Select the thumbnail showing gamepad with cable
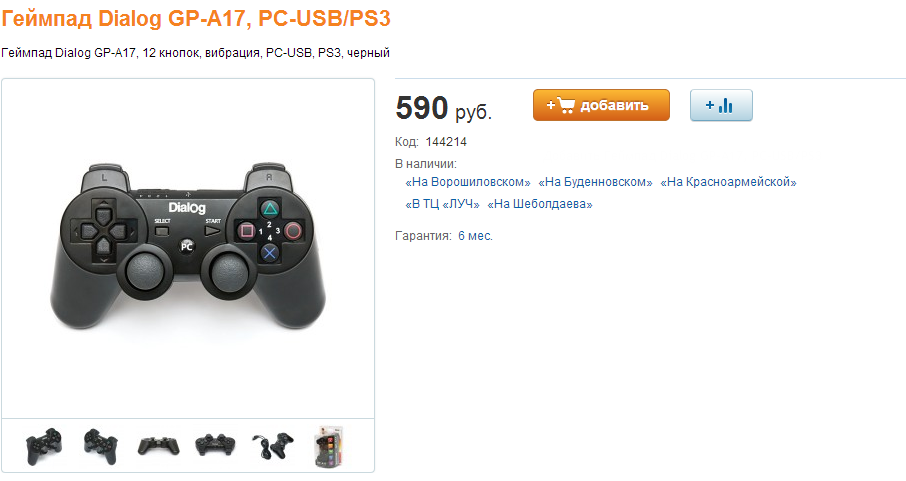This screenshot has width=906, height=481. click(273, 446)
